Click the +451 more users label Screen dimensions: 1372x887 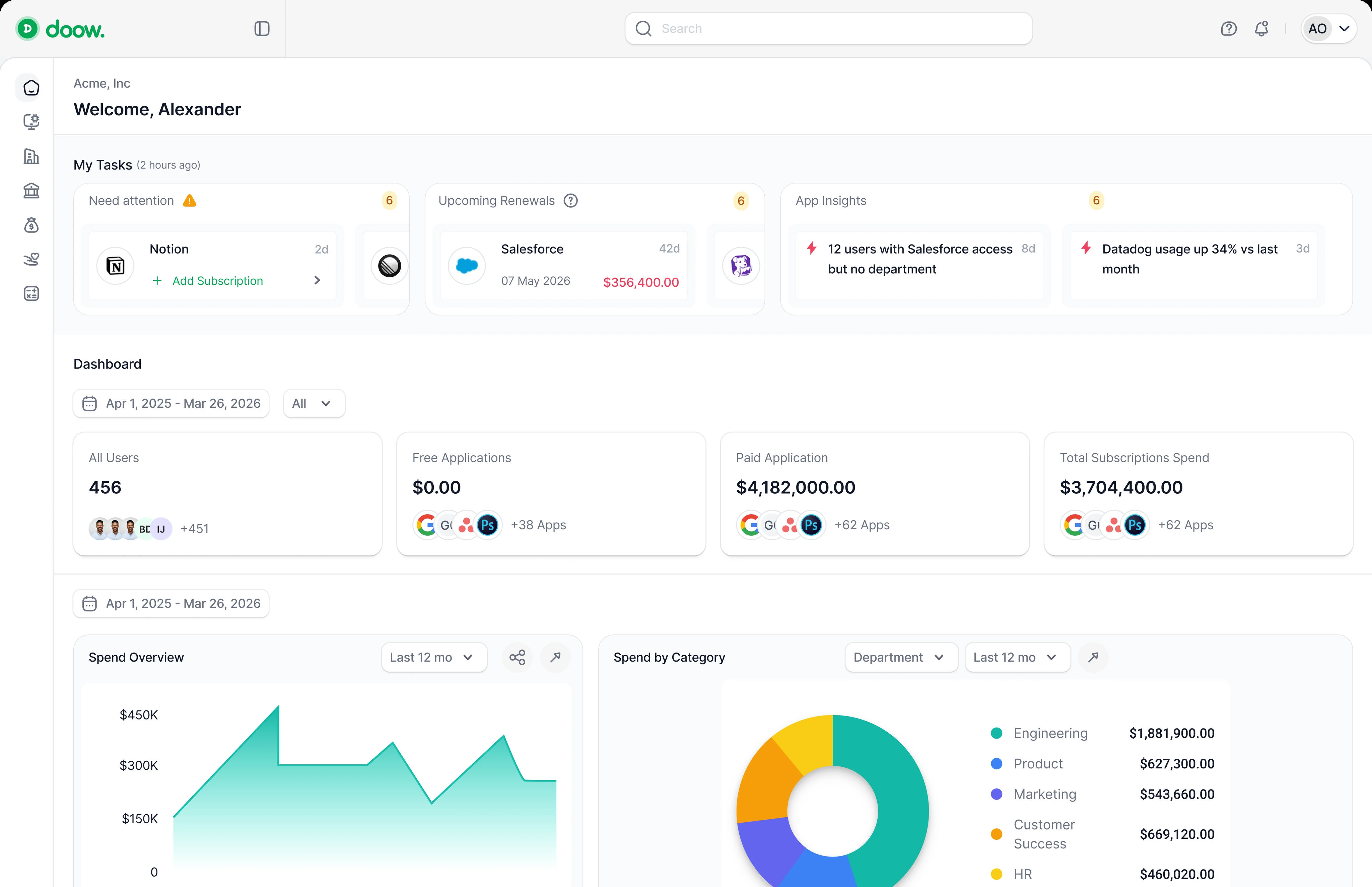pyautogui.click(x=195, y=529)
